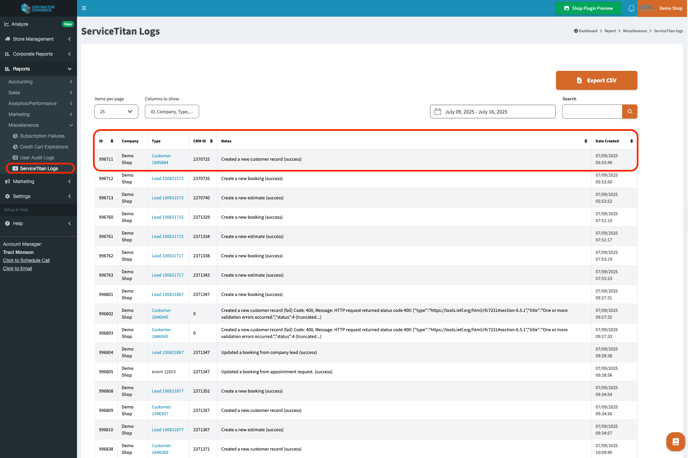Open Customer 1496507 link
The width and height of the screenshot is (688, 458).
click(161, 410)
